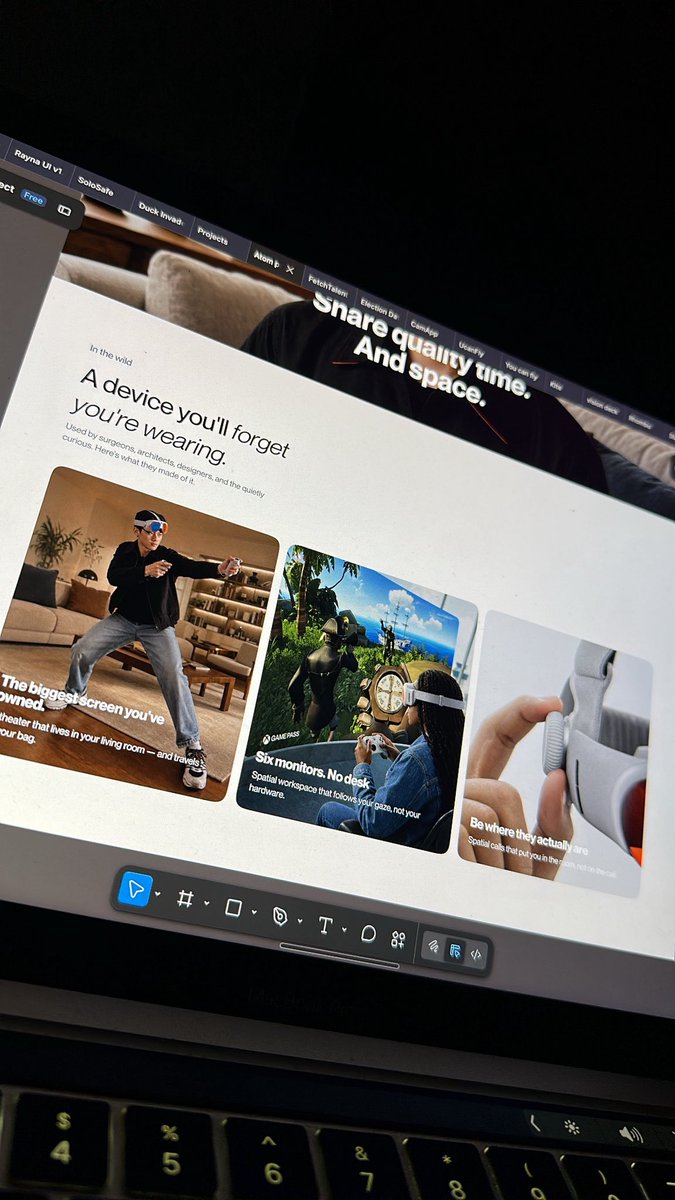Open the insert components grid icon
This screenshot has height=1200, width=675.
click(x=398, y=940)
